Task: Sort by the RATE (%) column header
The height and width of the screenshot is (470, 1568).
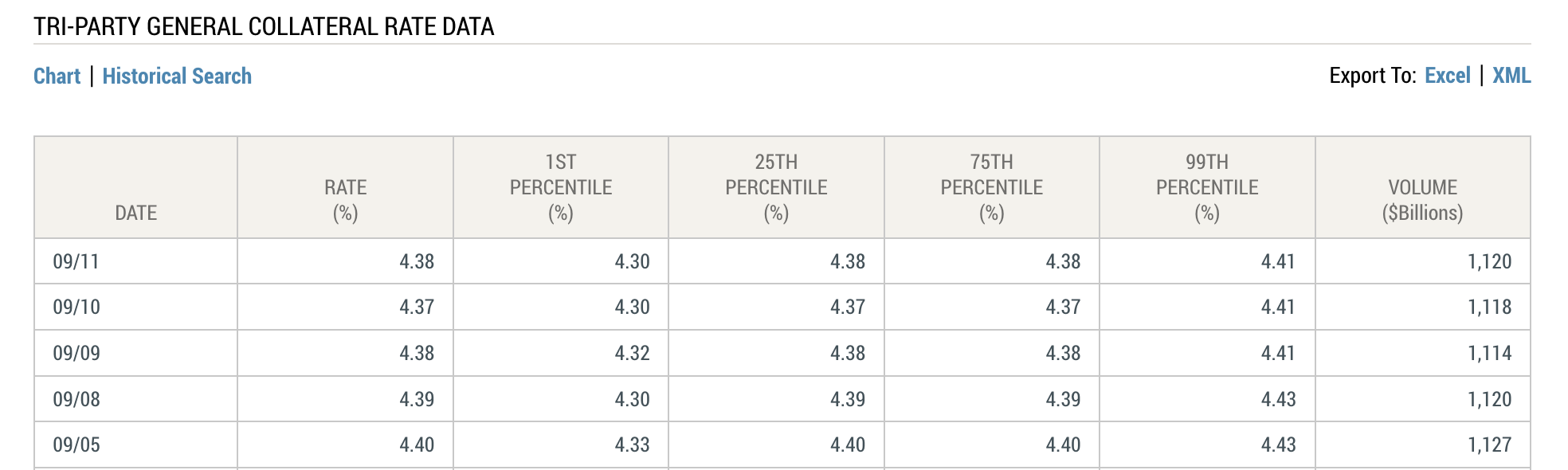Action: pyautogui.click(x=345, y=199)
